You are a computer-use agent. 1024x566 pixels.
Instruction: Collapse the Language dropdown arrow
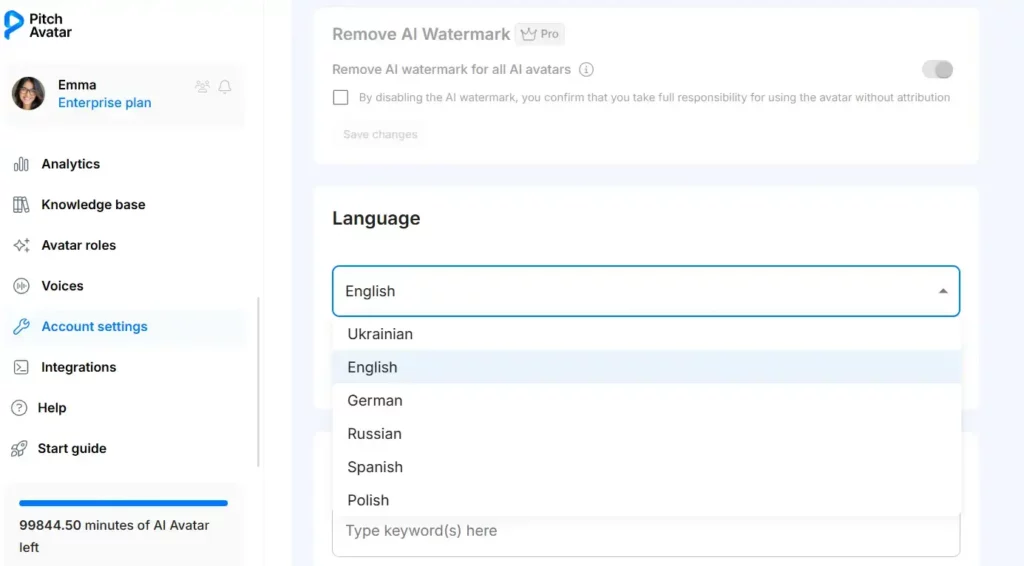942,291
